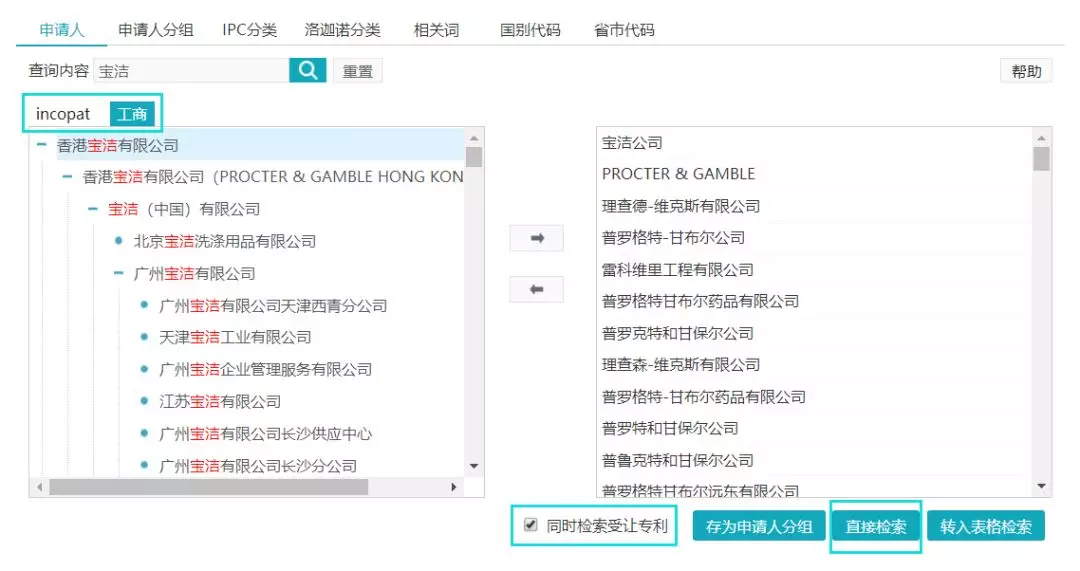Click the left tree vertical scrollbar thumb
Image resolution: width=1080 pixels, height=571 pixels.
(x=474, y=157)
